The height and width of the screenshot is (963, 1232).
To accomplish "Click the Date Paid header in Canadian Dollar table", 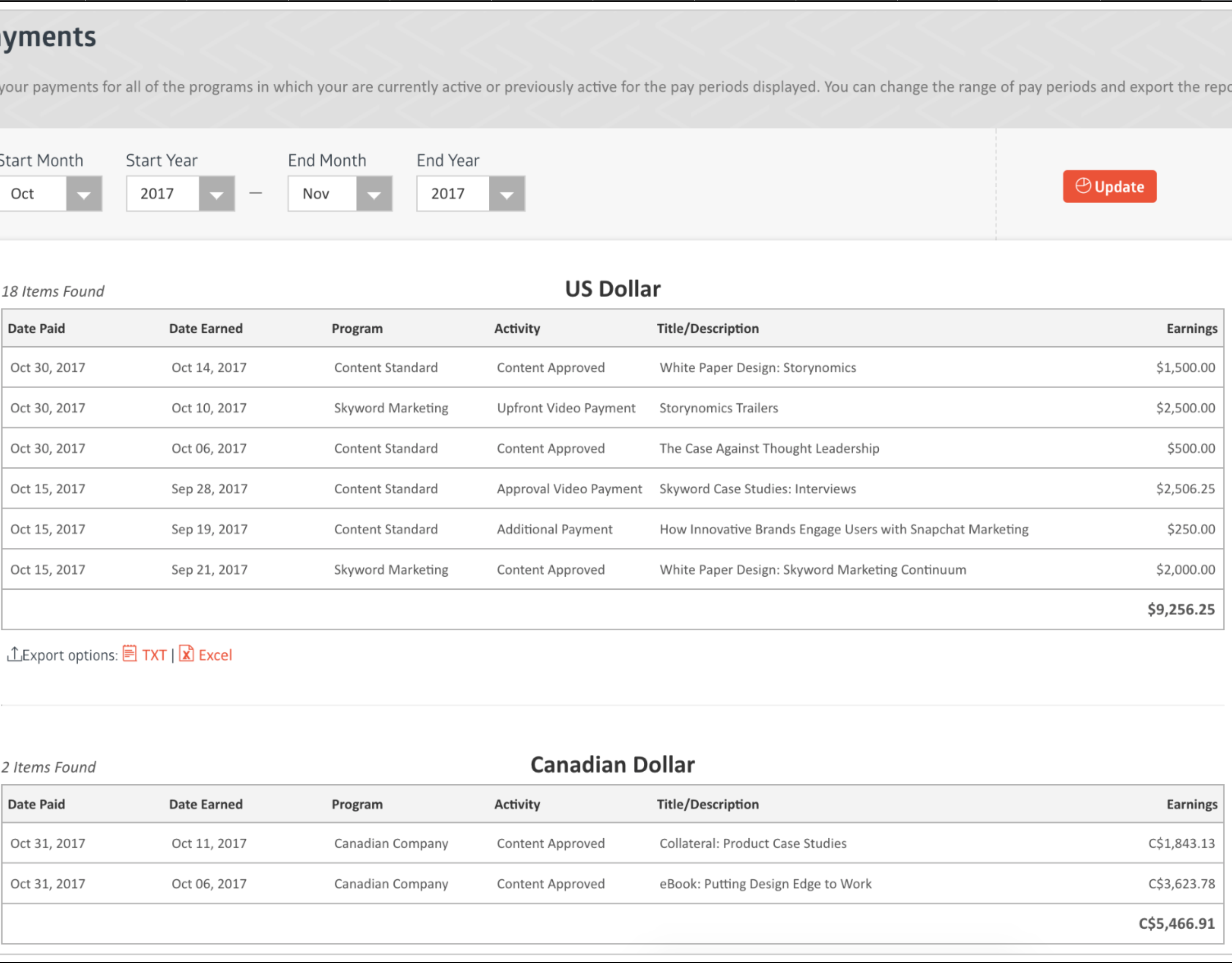I will (36, 804).
